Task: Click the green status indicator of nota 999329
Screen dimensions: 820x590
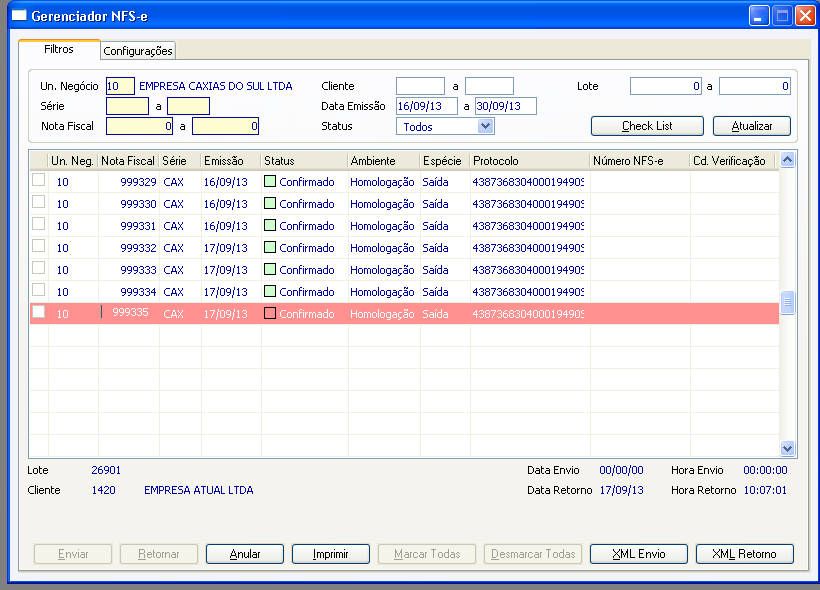Action: pos(270,181)
